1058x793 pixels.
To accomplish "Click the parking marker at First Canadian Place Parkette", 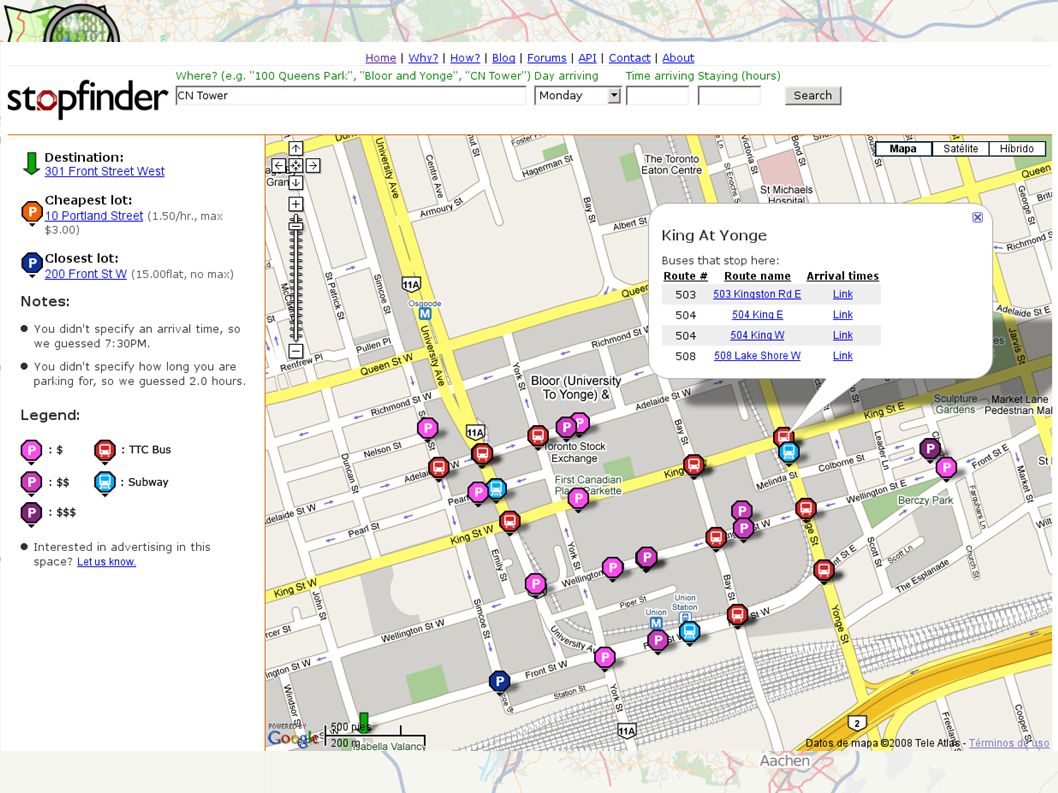I will [x=578, y=499].
